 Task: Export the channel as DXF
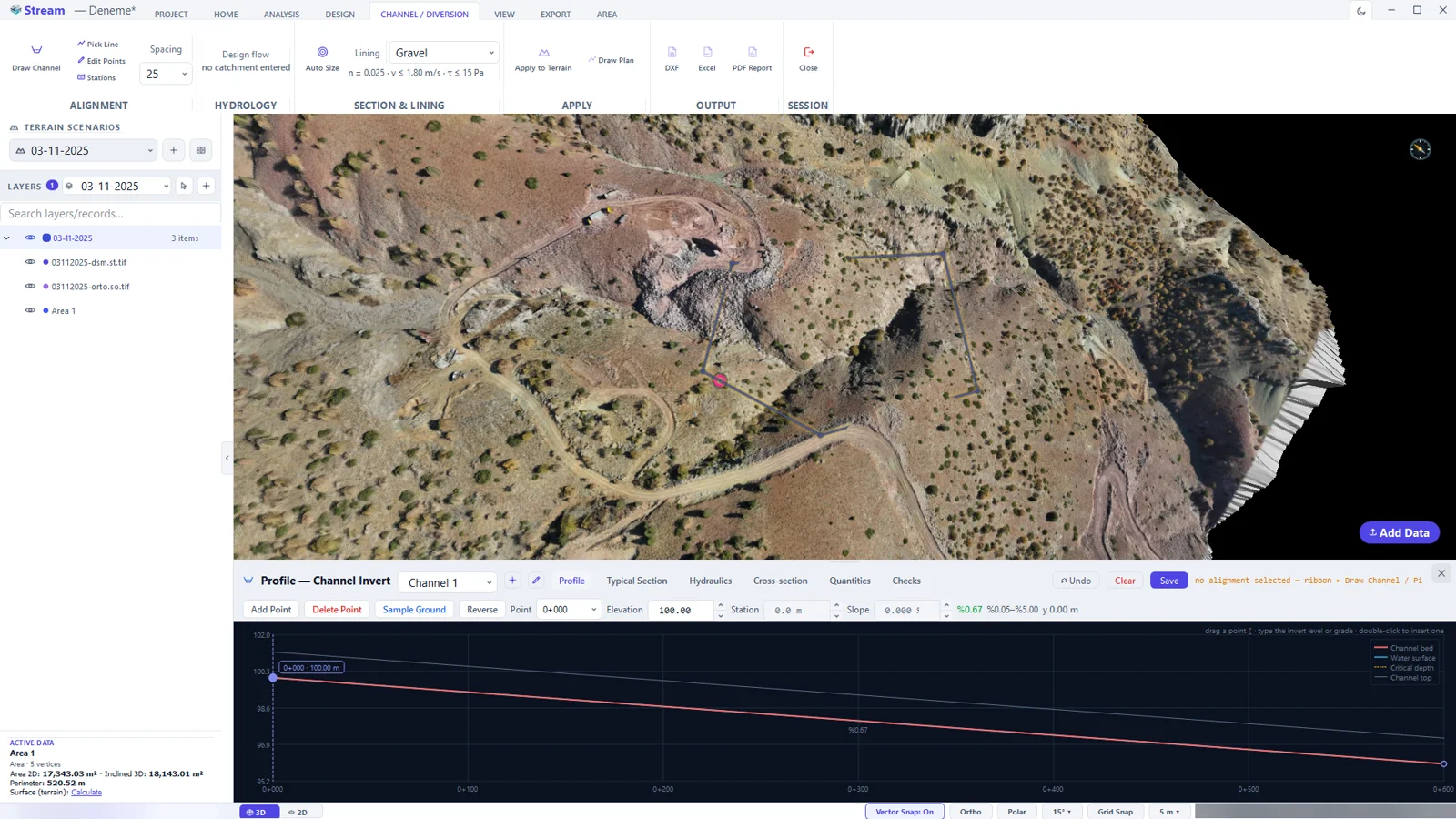(x=672, y=58)
